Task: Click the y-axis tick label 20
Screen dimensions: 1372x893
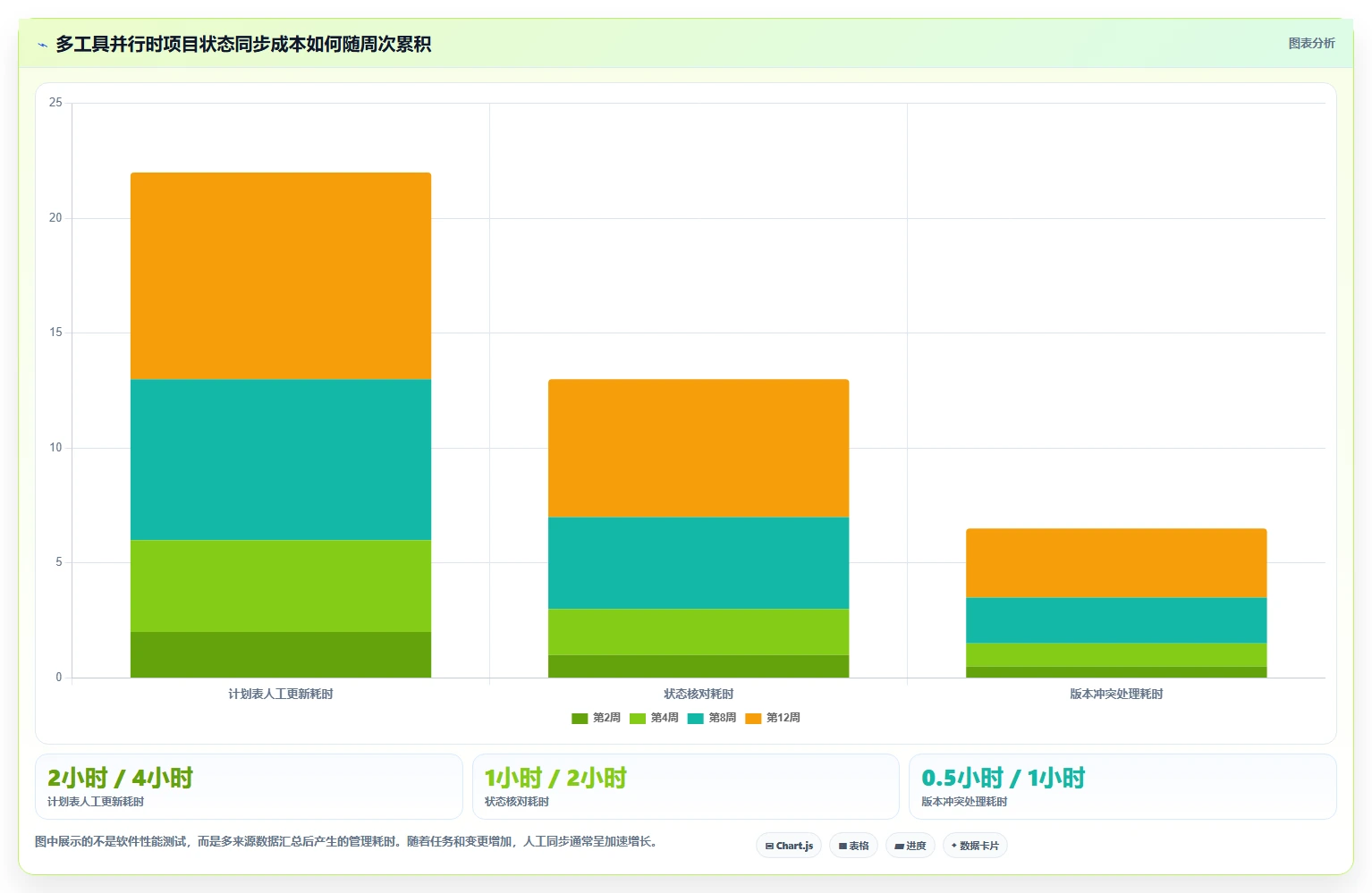Action: [55, 218]
